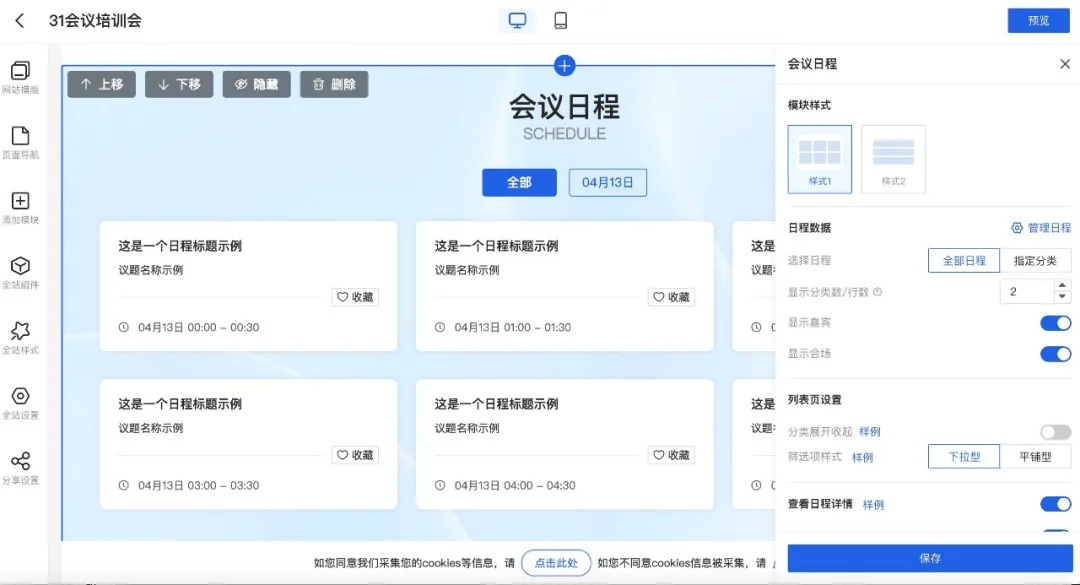Click the blue plus add-module circle
Image resolution: width=1080 pixels, height=585 pixels.
pyautogui.click(x=564, y=66)
